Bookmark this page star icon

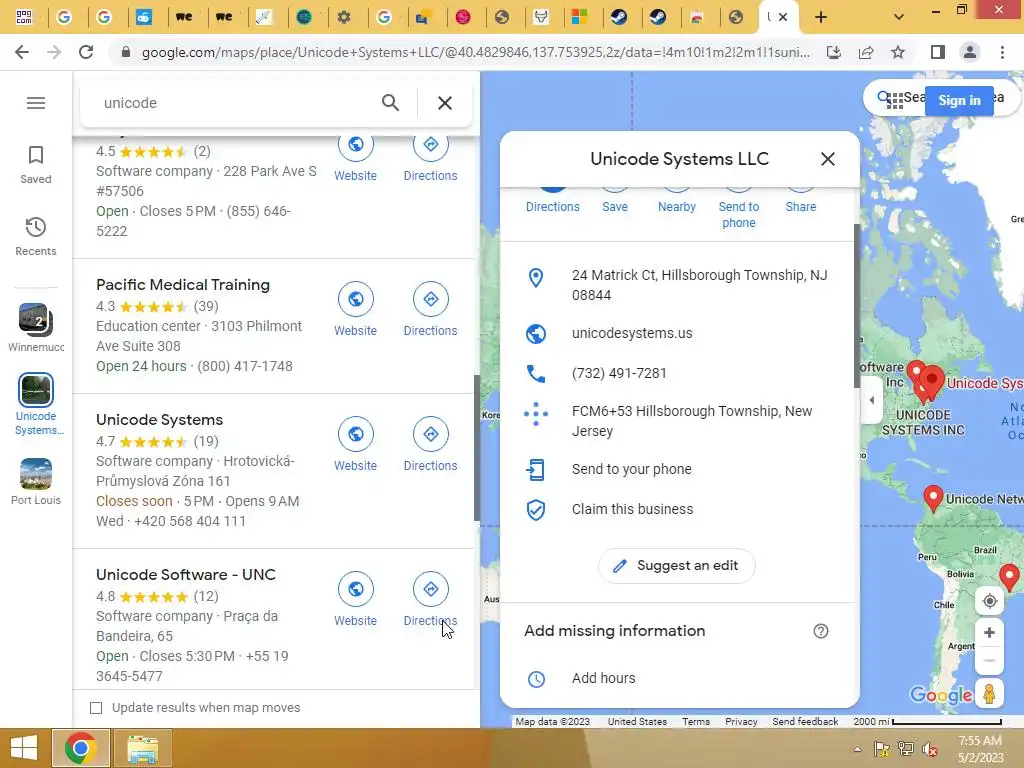point(898,52)
